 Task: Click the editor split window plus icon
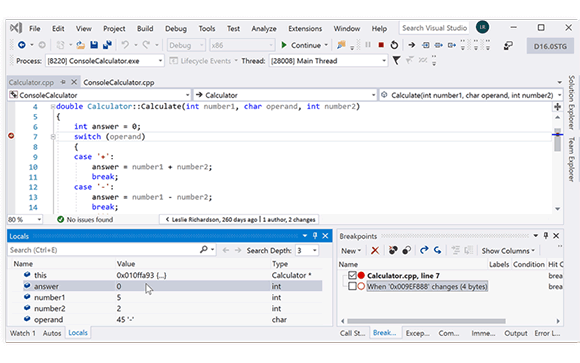[557, 107]
